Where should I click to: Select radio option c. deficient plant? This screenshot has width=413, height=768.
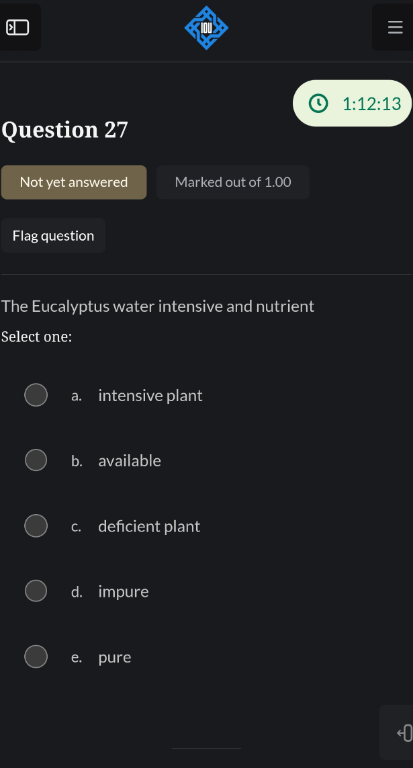pyautogui.click(x=36, y=526)
